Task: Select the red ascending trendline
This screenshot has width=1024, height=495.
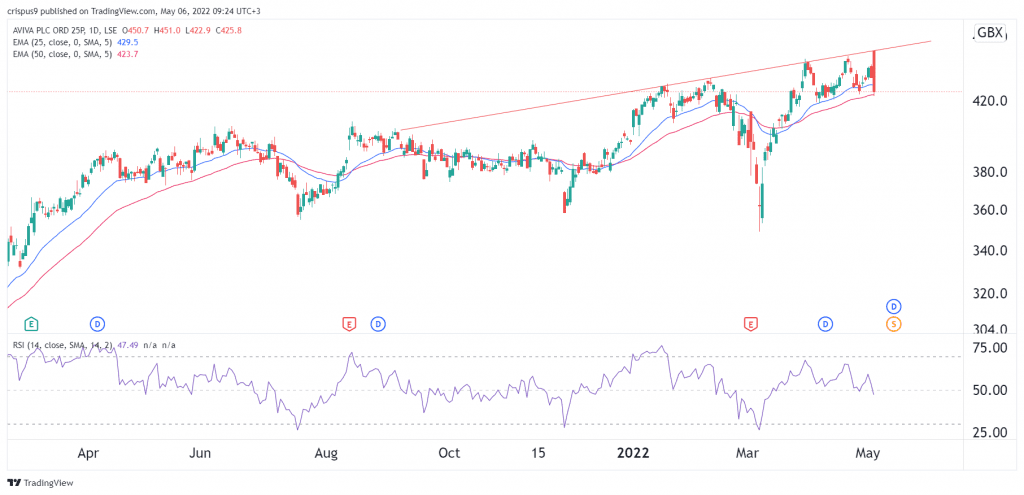Action: pyautogui.click(x=665, y=86)
